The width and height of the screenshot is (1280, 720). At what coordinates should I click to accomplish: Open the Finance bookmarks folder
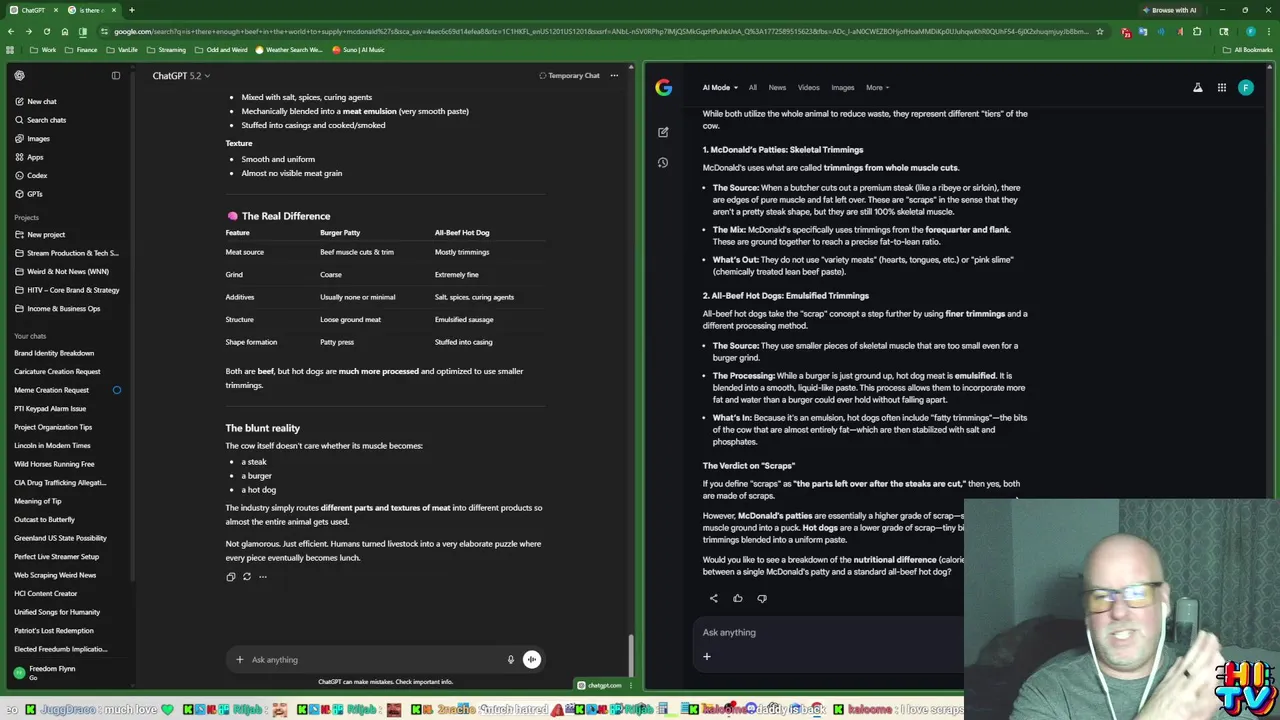[x=81, y=49]
